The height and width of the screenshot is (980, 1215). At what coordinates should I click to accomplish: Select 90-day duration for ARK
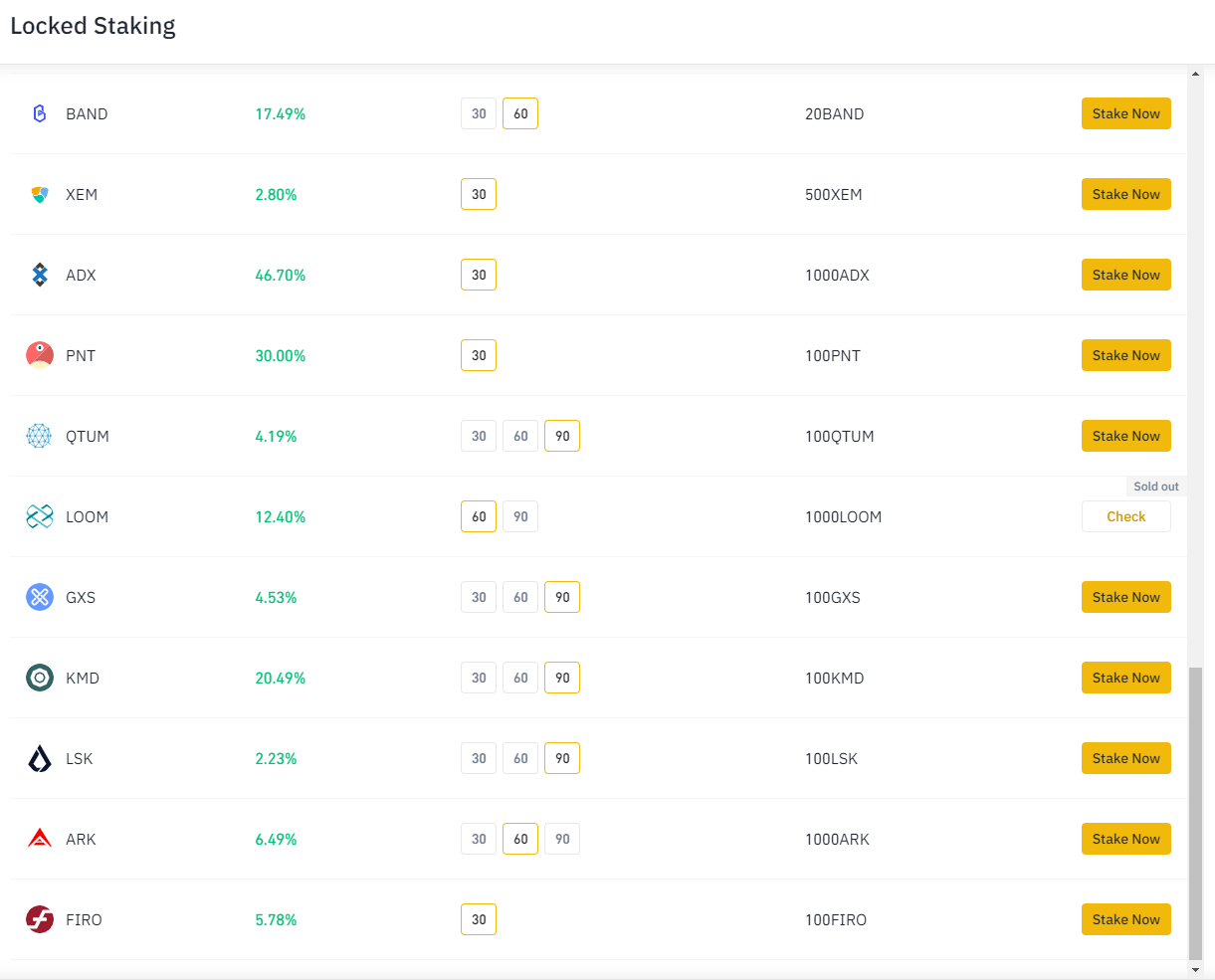coord(562,839)
